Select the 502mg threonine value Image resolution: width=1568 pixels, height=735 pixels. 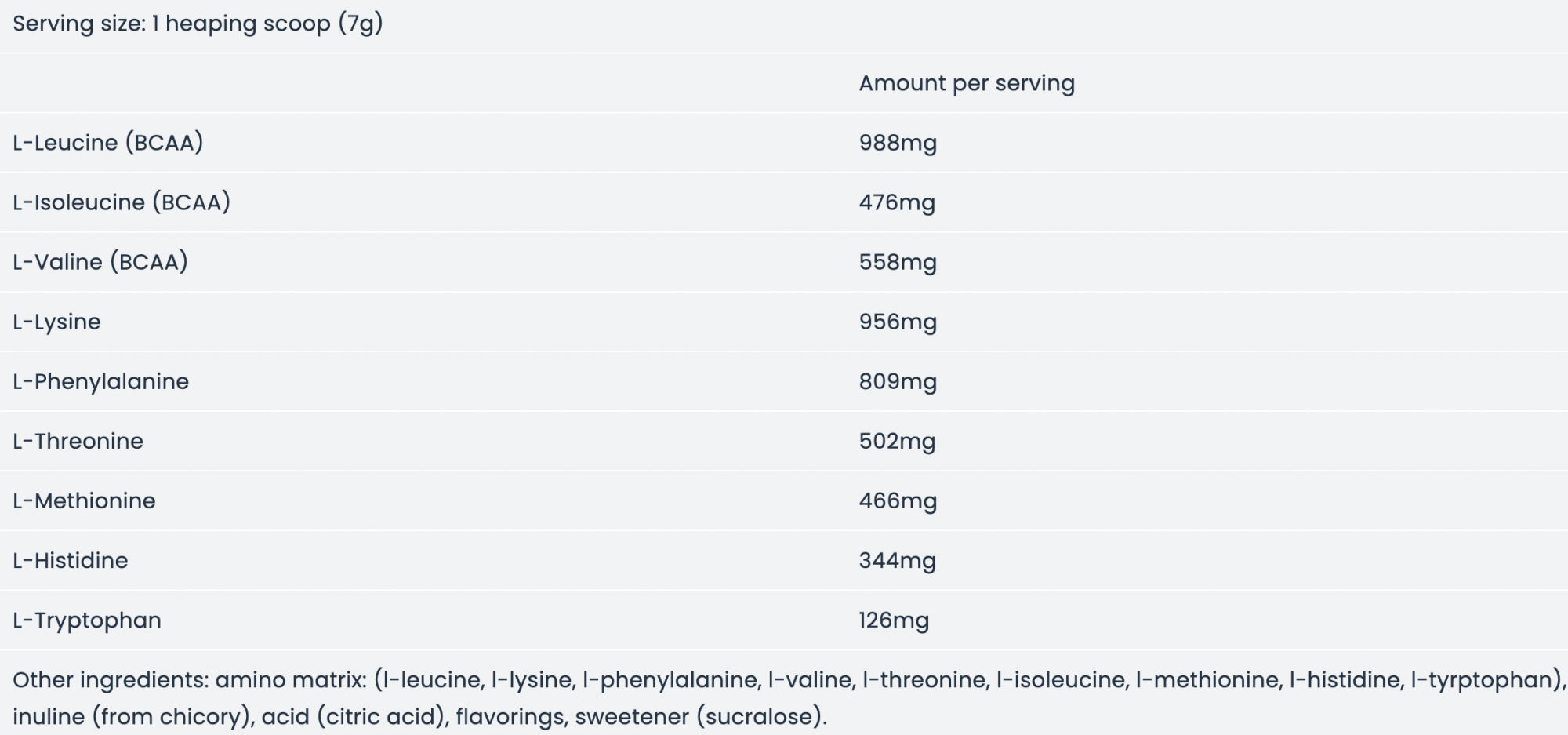pyautogui.click(x=897, y=442)
